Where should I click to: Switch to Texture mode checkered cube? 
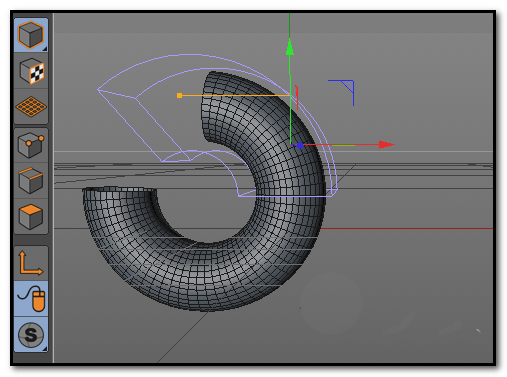tap(31, 71)
